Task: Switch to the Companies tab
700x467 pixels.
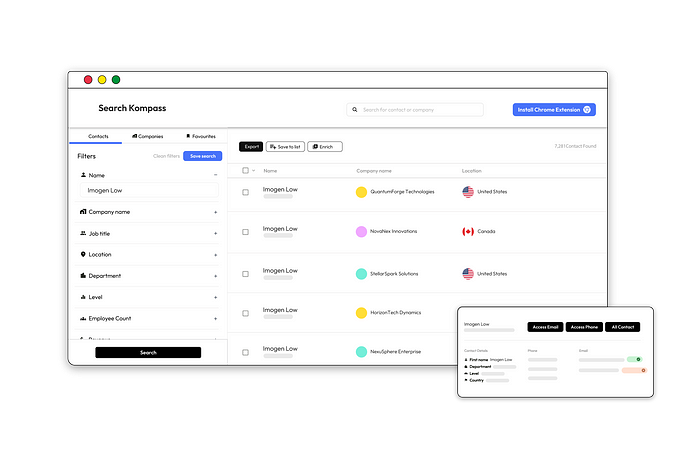Action: tap(148, 136)
